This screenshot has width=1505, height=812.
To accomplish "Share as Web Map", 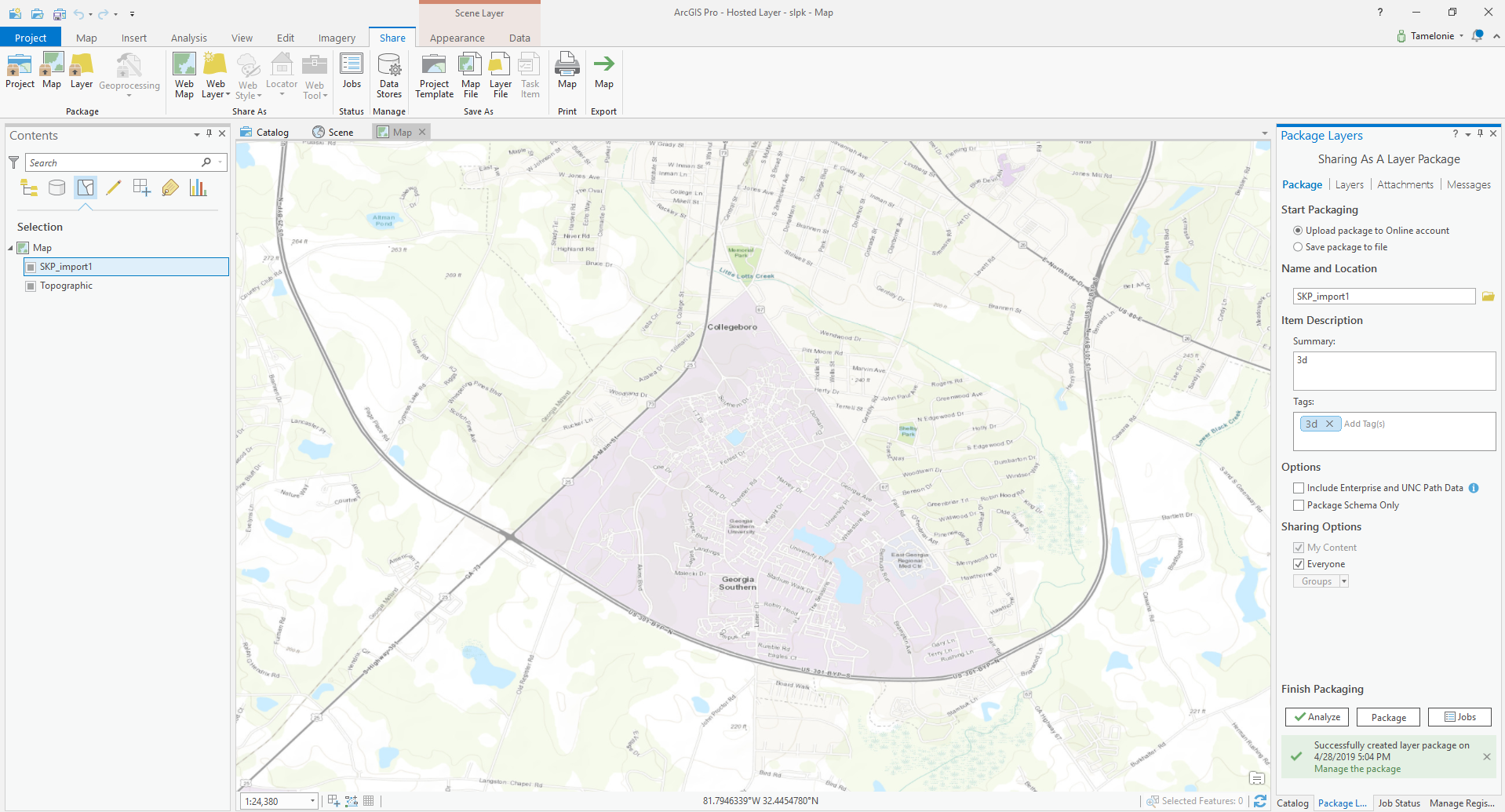I will (184, 75).
